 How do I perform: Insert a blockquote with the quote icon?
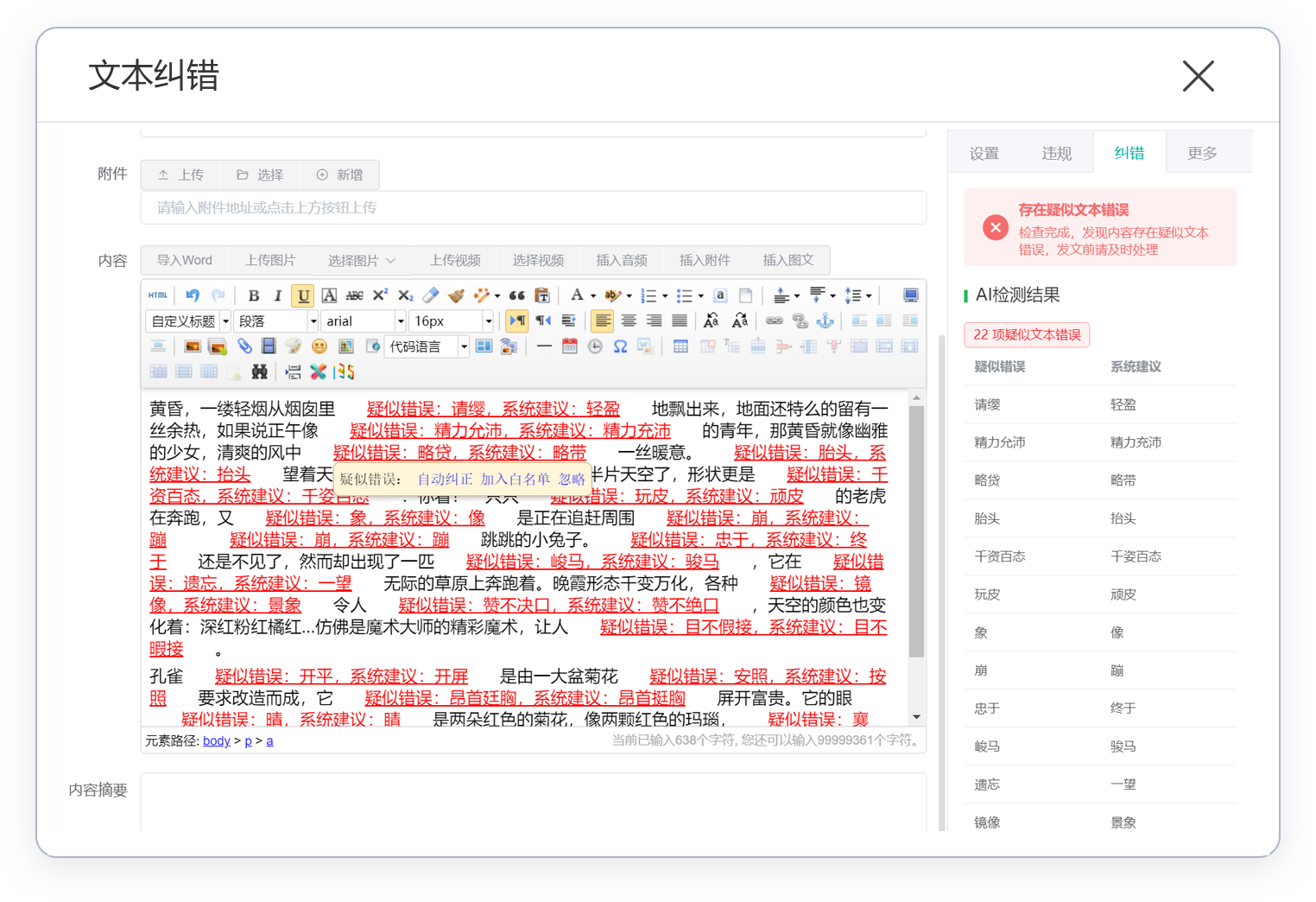[x=517, y=295]
